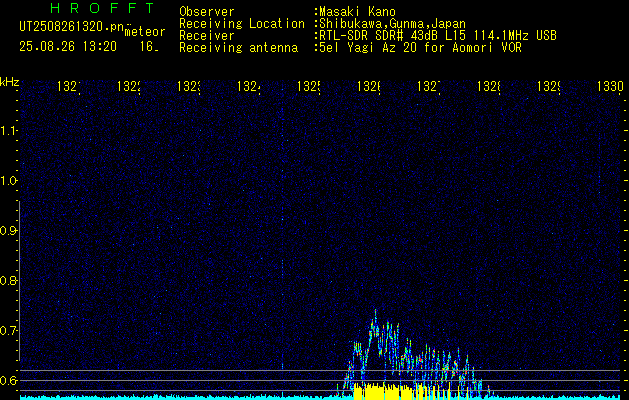Click the kHz axis unit label
This screenshot has width=629, height=400.
9,82
